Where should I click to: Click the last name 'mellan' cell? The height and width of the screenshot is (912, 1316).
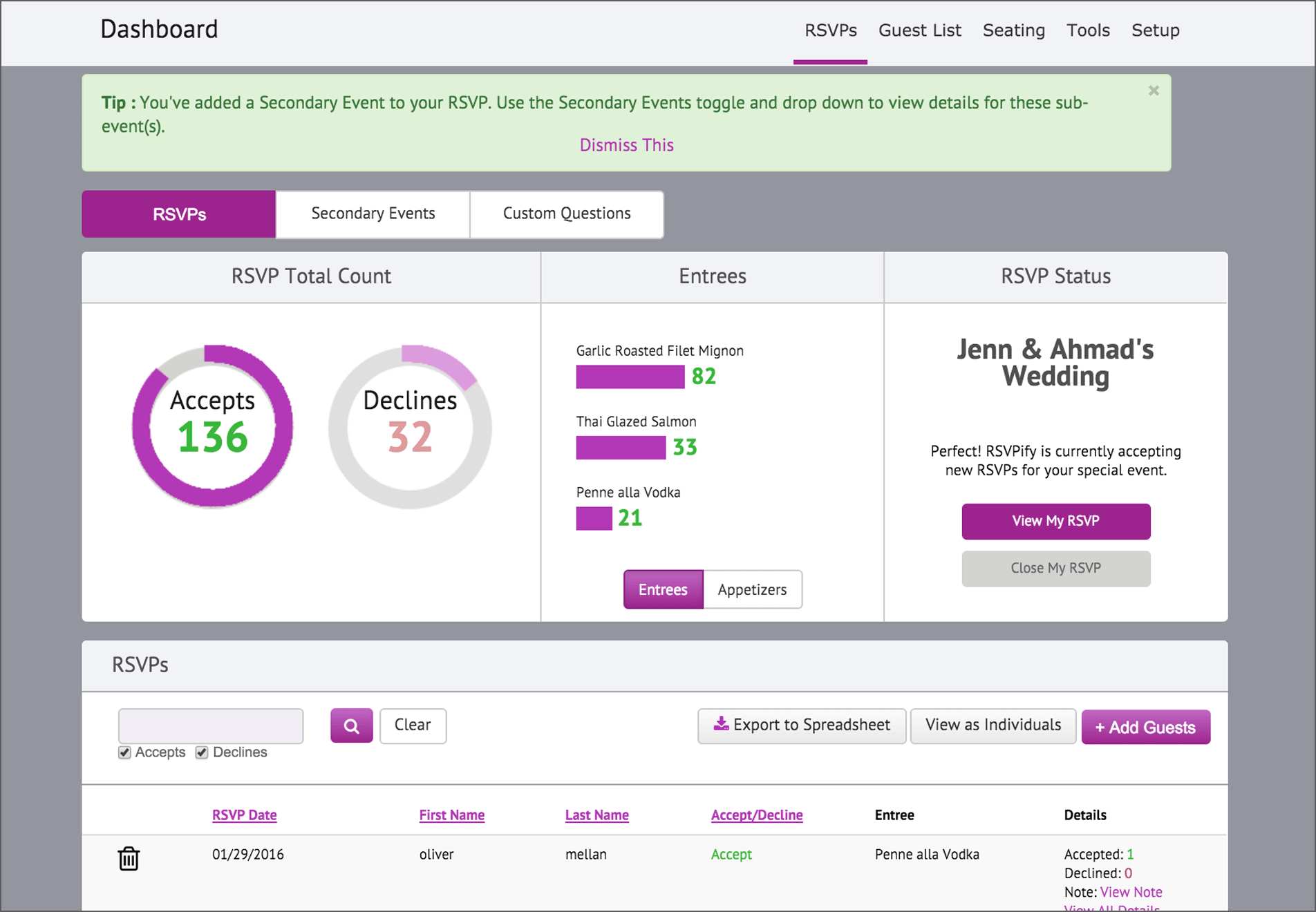point(586,855)
